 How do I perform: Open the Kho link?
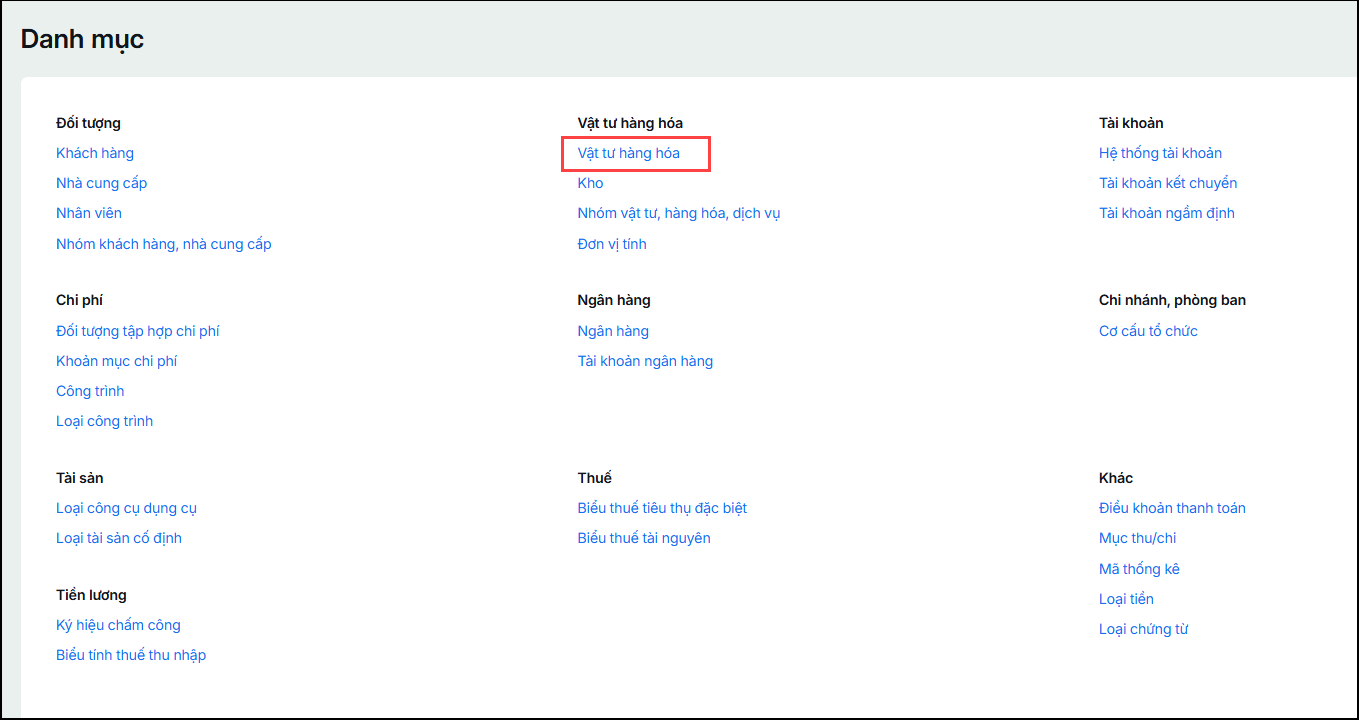pos(590,183)
